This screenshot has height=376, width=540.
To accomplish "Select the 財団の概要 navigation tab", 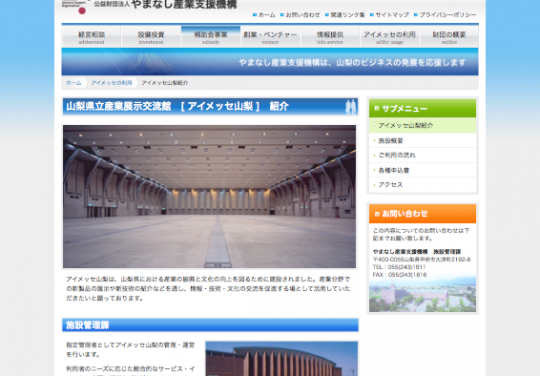I will click(449, 37).
